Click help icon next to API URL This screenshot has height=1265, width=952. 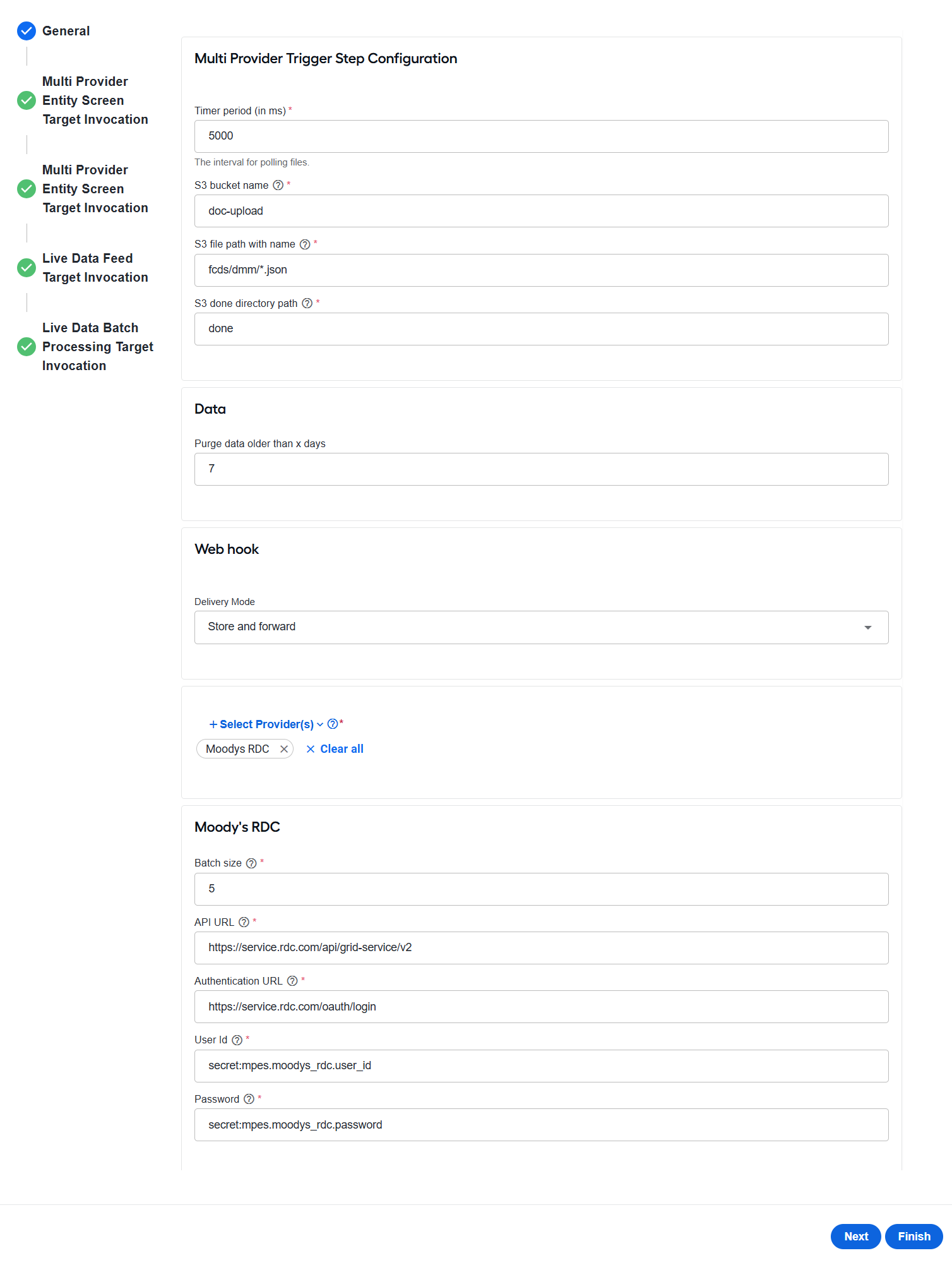(244, 922)
